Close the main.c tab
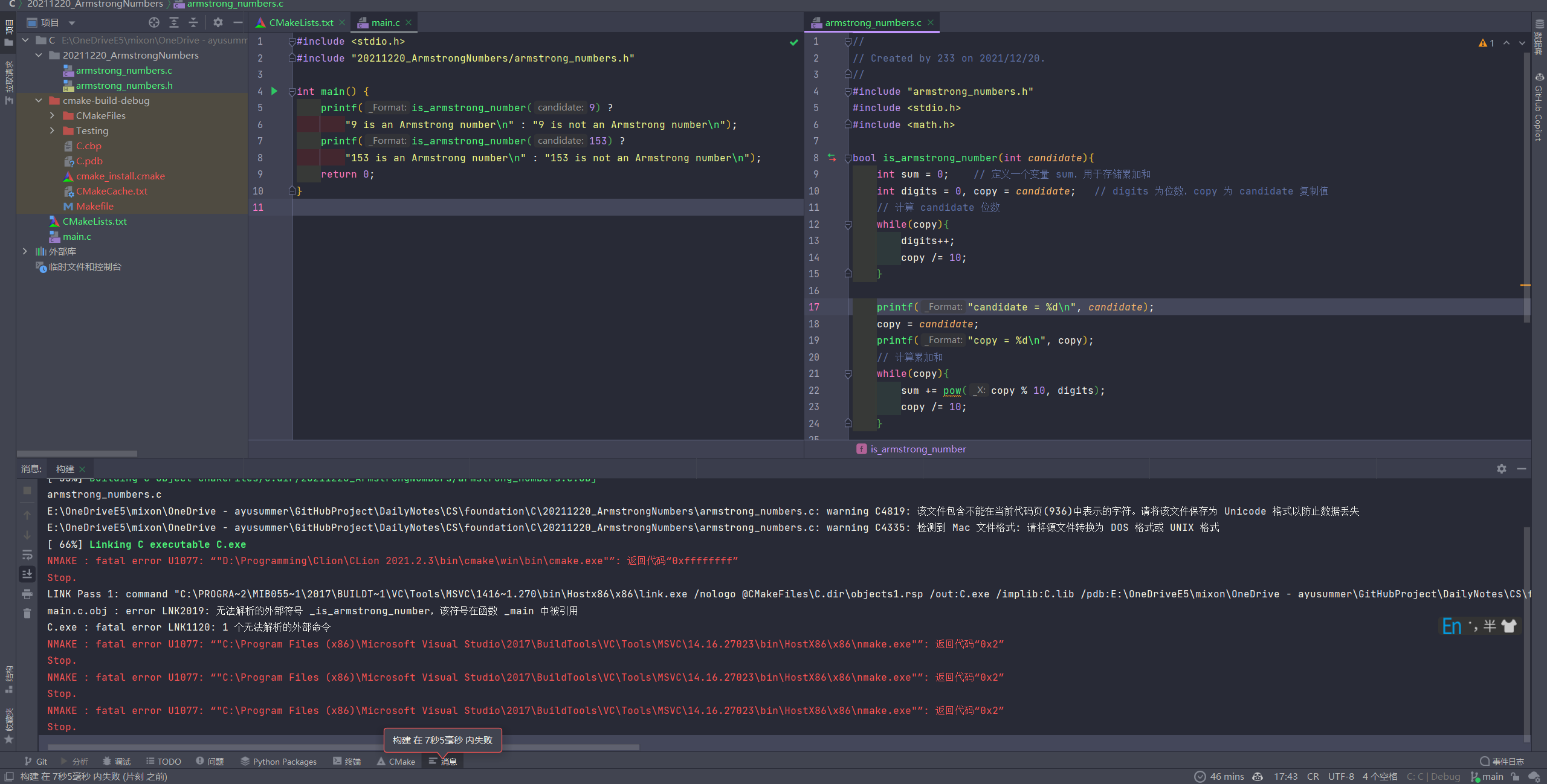The image size is (1547, 784). pyautogui.click(x=409, y=22)
